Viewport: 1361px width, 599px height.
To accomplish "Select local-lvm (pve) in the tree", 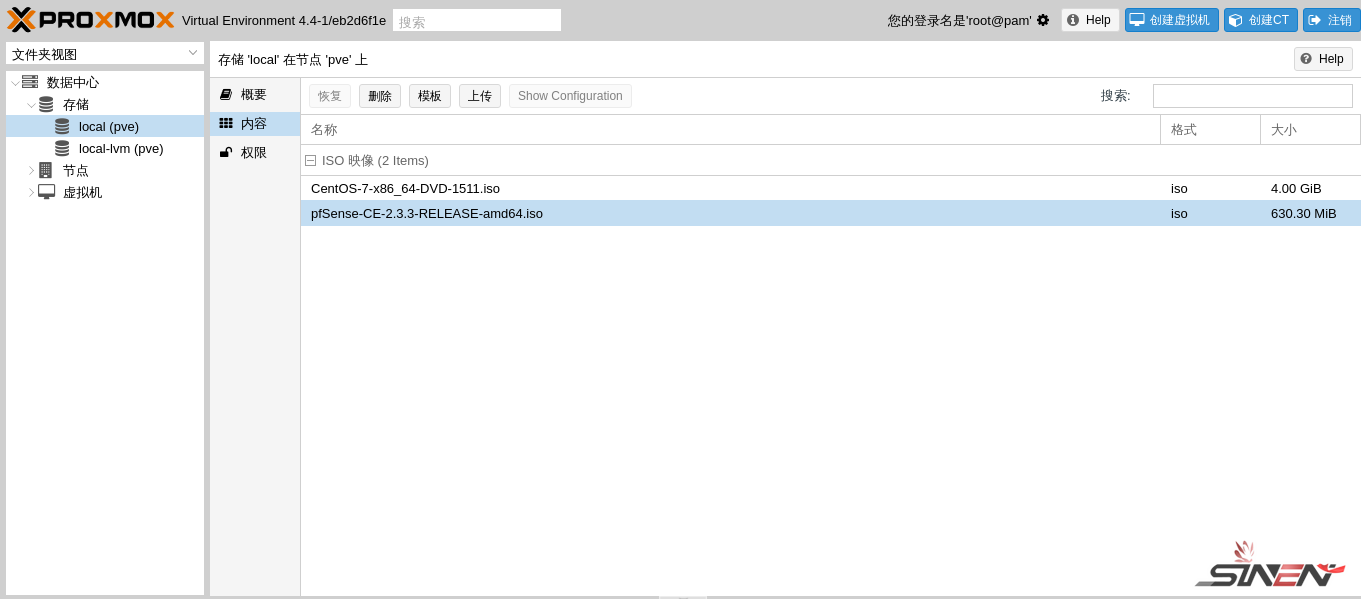I will tap(105, 148).
